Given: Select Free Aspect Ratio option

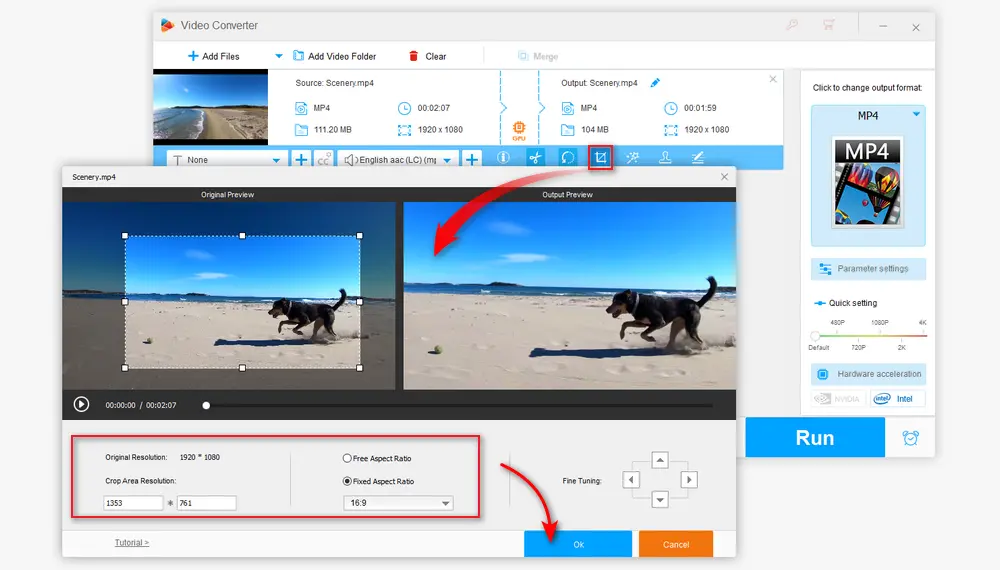Looking at the screenshot, I should pos(347,459).
